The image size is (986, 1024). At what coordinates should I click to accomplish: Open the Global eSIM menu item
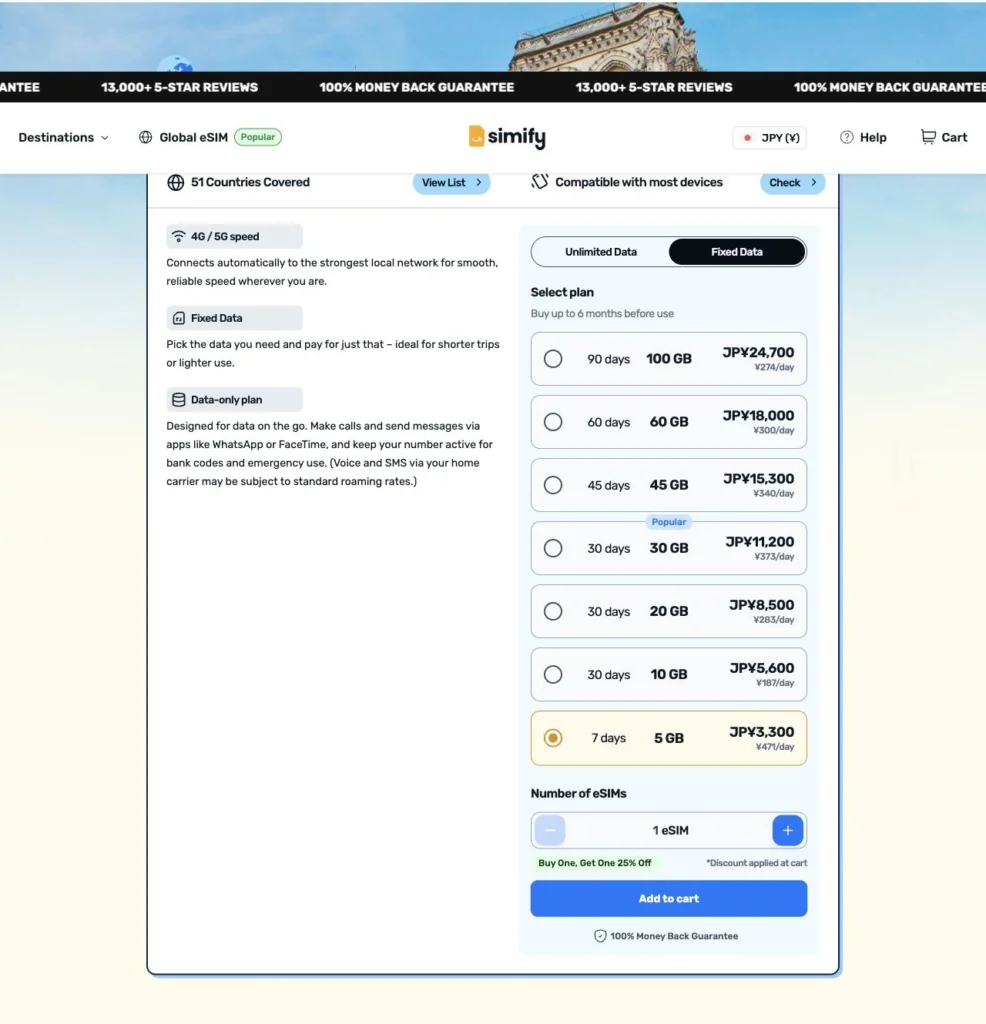[193, 137]
